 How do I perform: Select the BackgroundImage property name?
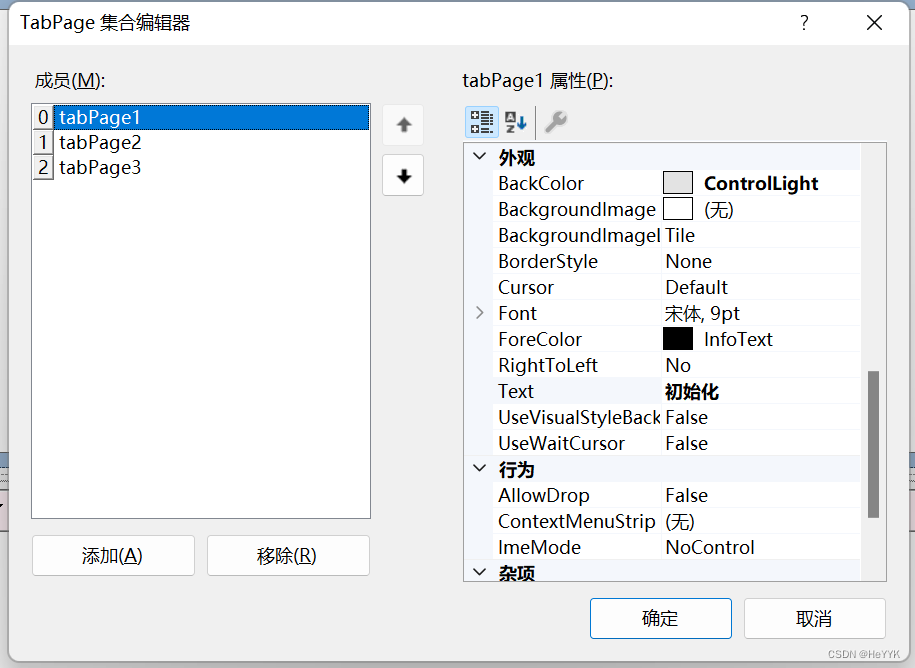tap(577, 209)
